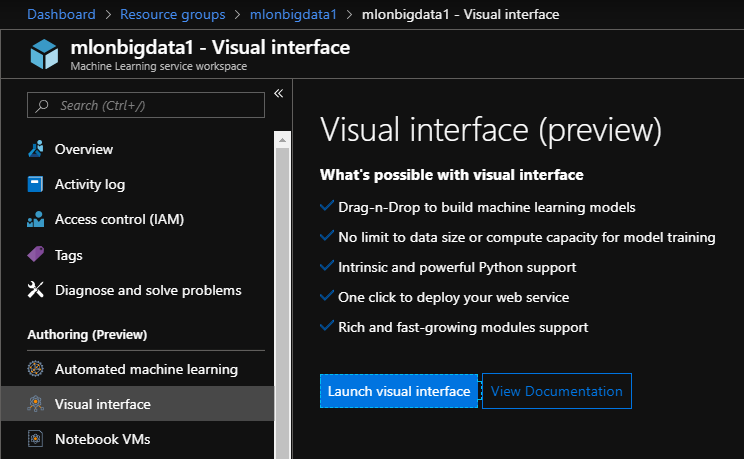
Task: Click the Overview icon in sidebar
Action: click(x=36, y=149)
